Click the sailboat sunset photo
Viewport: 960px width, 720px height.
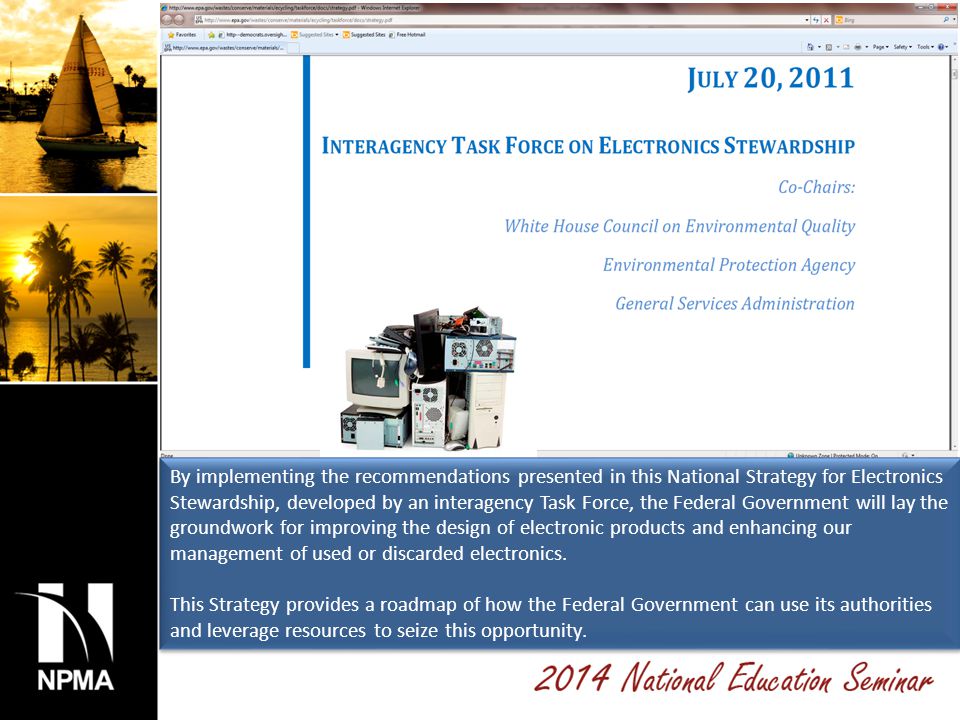tap(78, 96)
